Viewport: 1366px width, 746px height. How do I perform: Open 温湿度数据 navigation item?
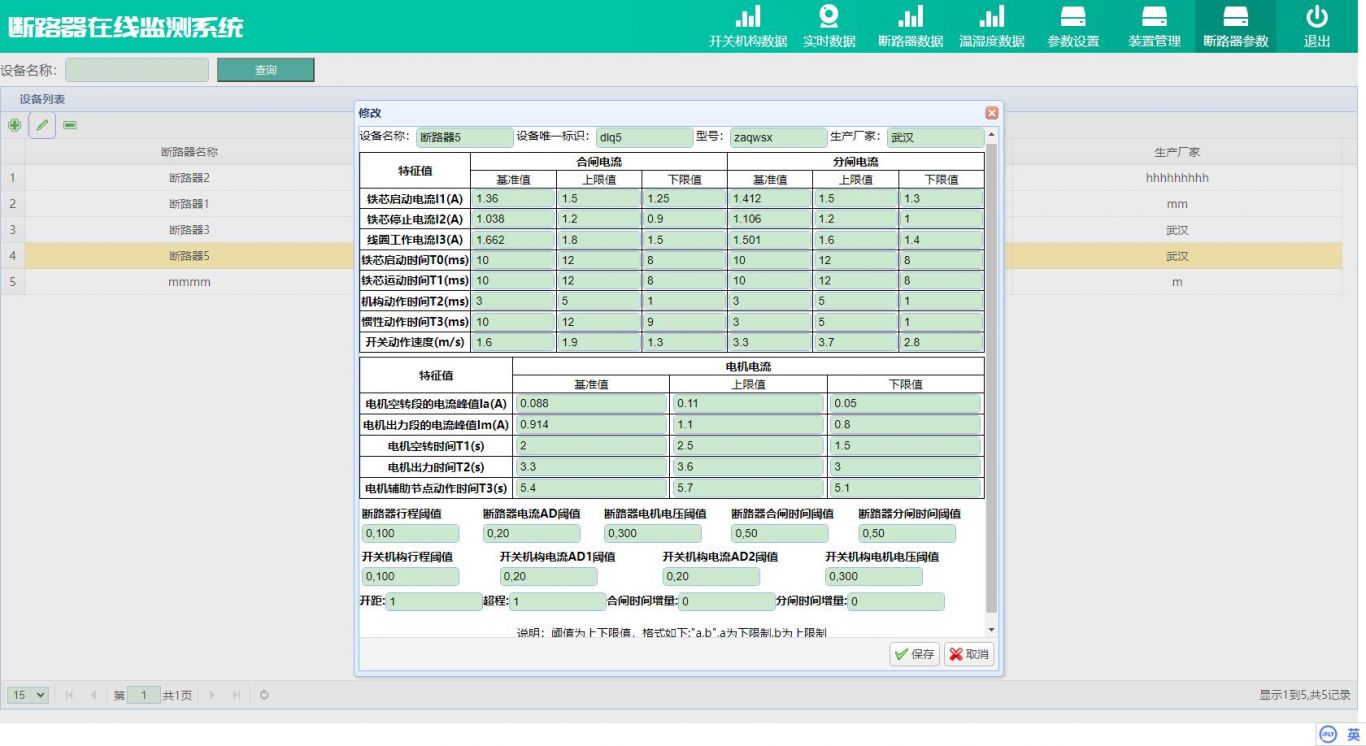(x=992, y=27)
